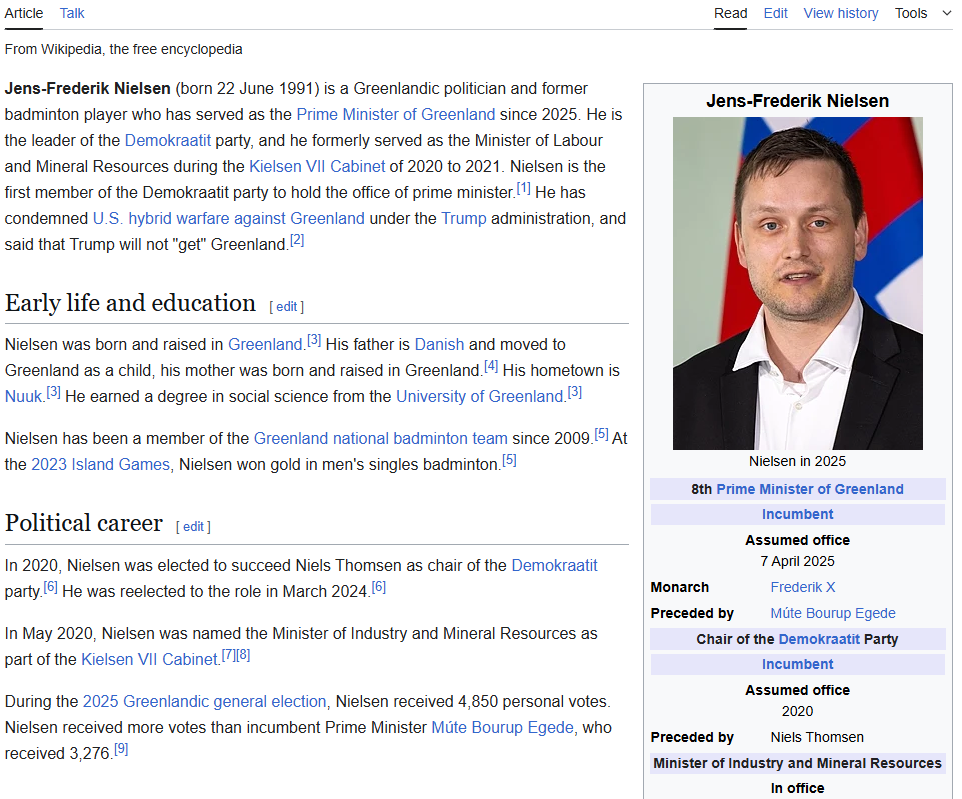The image size is (962, 799).
Task: Open the University of Greenland link
Action: [x=480, y=396]
